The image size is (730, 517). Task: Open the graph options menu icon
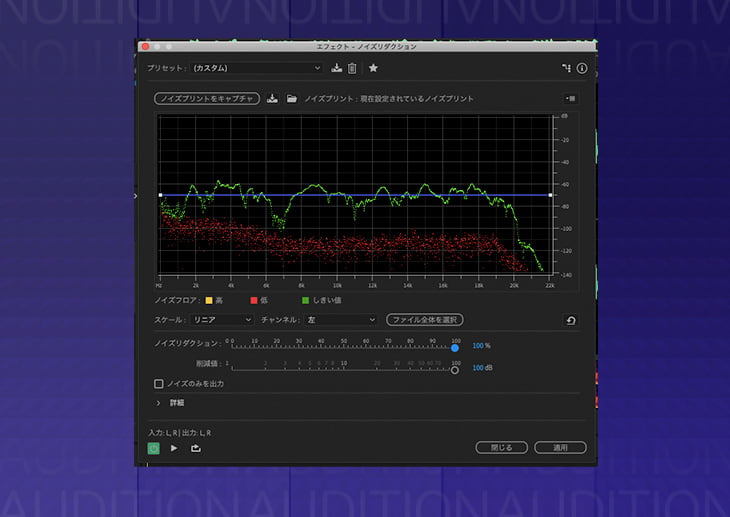(x=570, y=99)
